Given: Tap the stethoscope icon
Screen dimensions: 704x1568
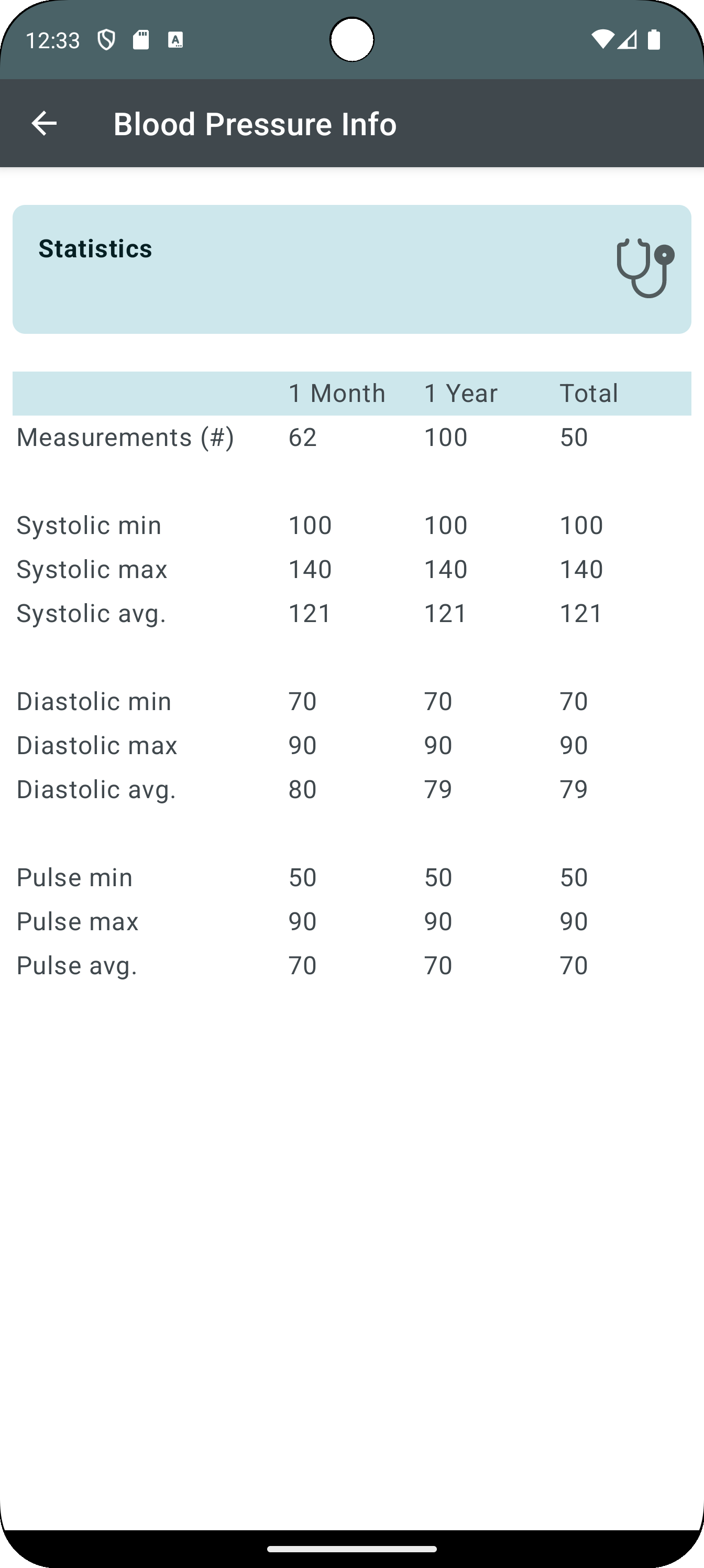Looking at the screenshot, I should [x=645, y=268].
